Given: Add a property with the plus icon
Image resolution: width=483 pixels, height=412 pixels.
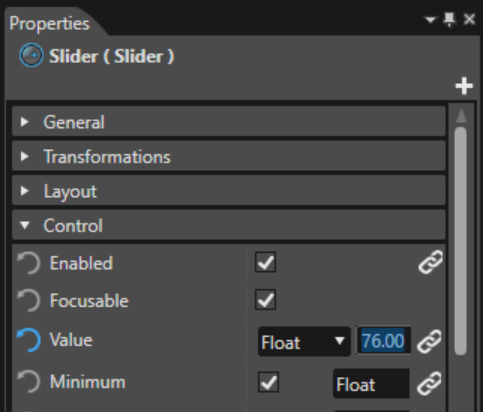Looking at the screenshot, I should click(x=464, y=86).
